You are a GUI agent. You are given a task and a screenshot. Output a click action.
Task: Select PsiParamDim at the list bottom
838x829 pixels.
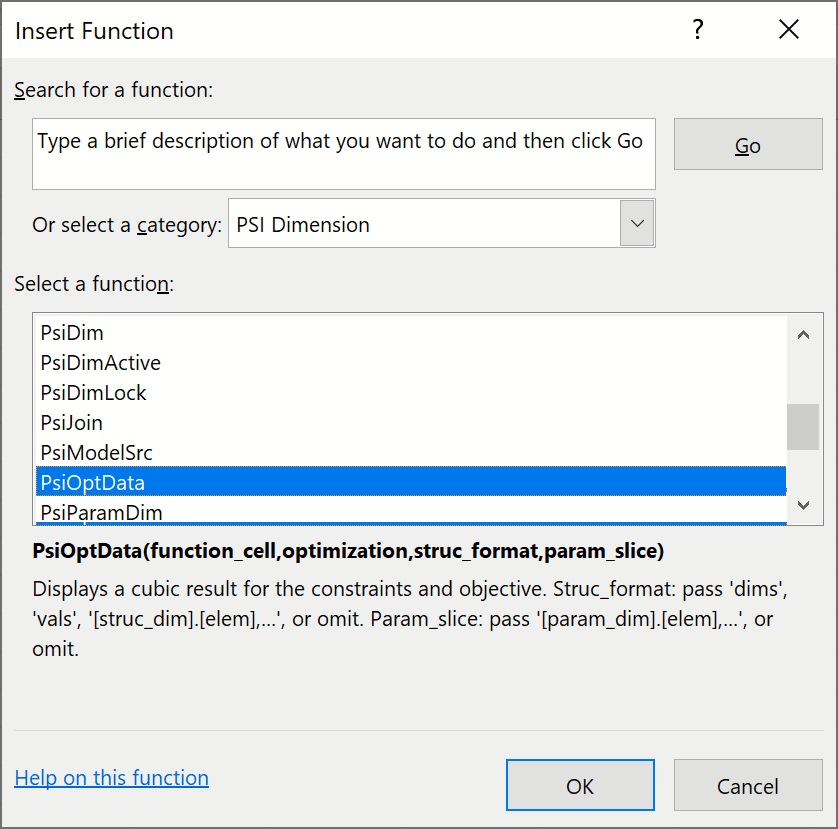101,512
